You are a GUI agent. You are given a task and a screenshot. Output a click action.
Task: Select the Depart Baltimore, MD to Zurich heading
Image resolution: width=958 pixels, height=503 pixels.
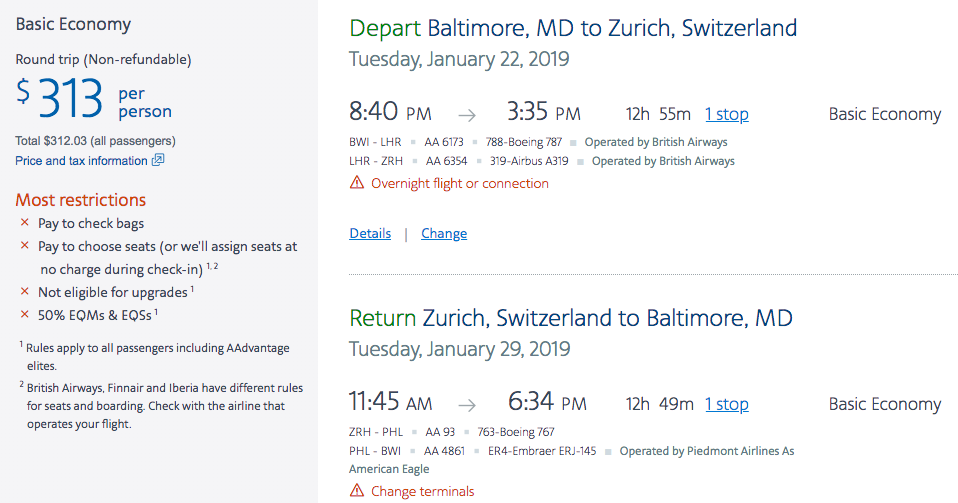[x=573, y=27]
